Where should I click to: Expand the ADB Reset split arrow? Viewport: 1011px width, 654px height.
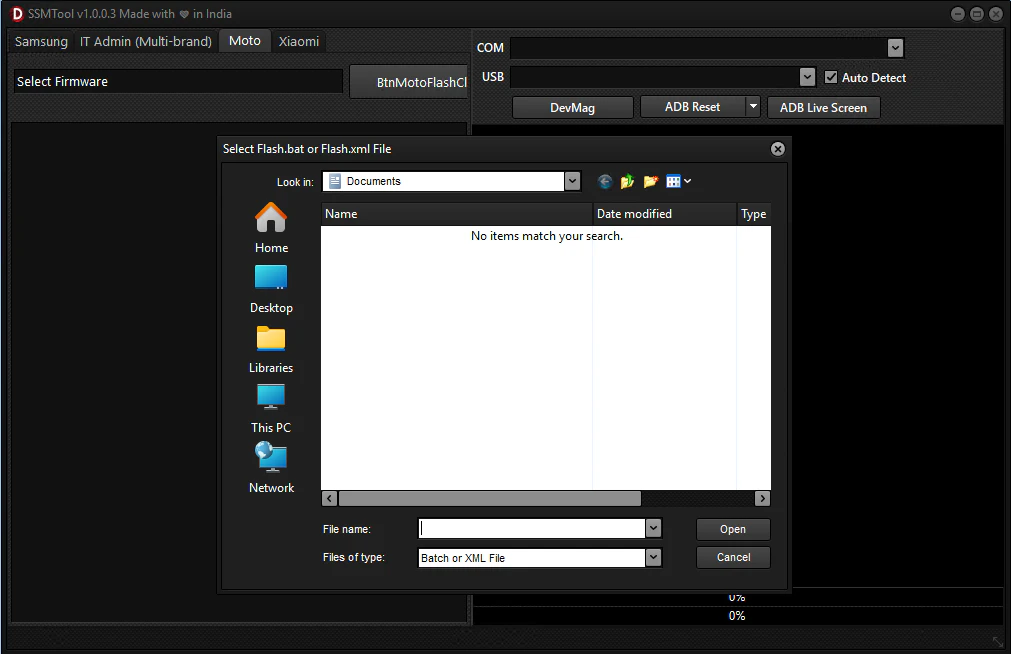click(753, 107)
